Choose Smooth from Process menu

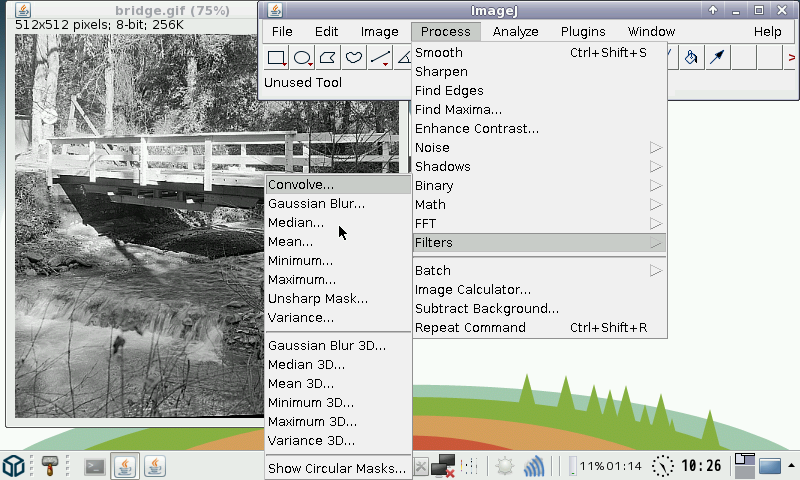(x=539, y=53)
